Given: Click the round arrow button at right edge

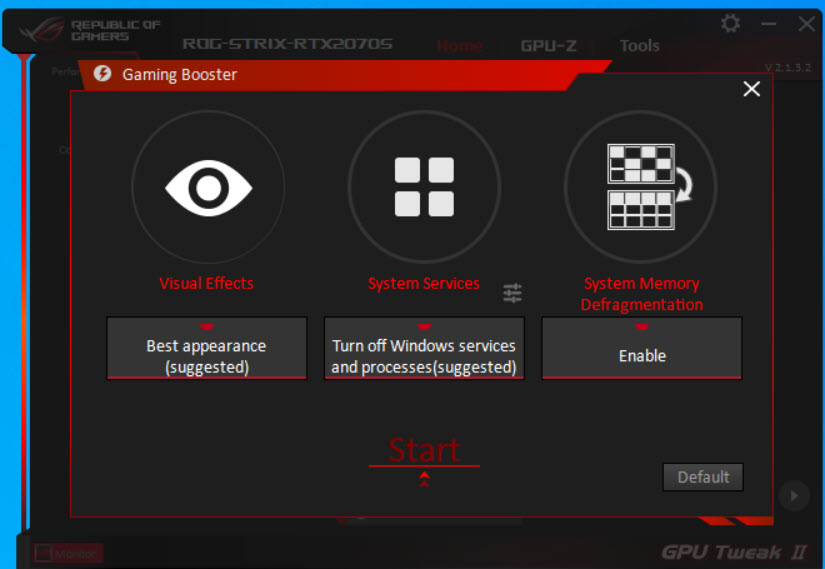Looking at the screenshot, I should coord(793,495).
